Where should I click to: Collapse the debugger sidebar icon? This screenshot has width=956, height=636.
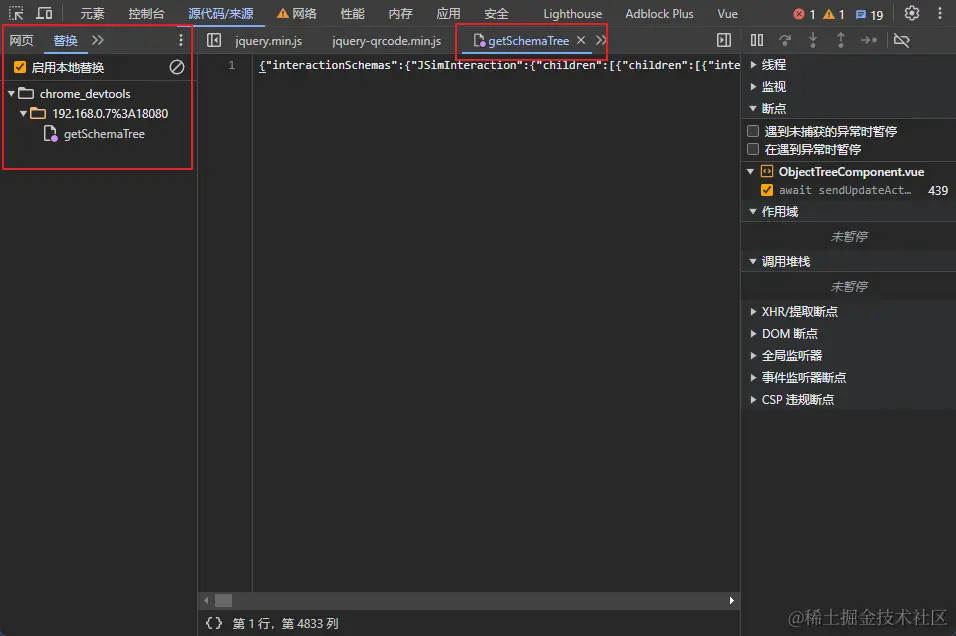tap(724, 40)
